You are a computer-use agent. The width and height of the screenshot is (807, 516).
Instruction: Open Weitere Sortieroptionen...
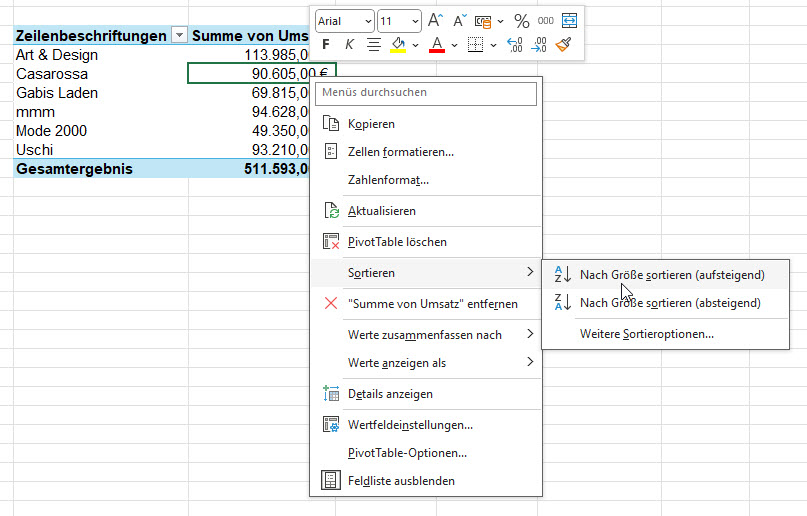click(646, 334)
